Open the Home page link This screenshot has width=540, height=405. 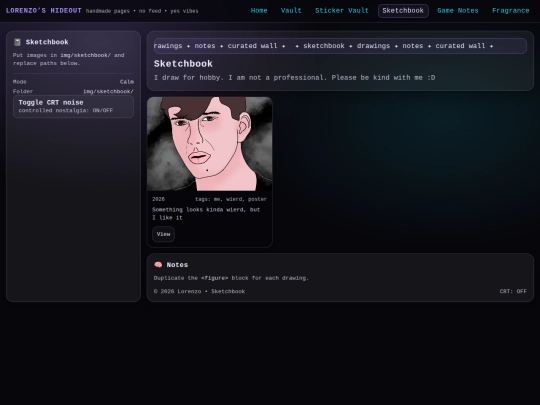(x=259, y=11)
